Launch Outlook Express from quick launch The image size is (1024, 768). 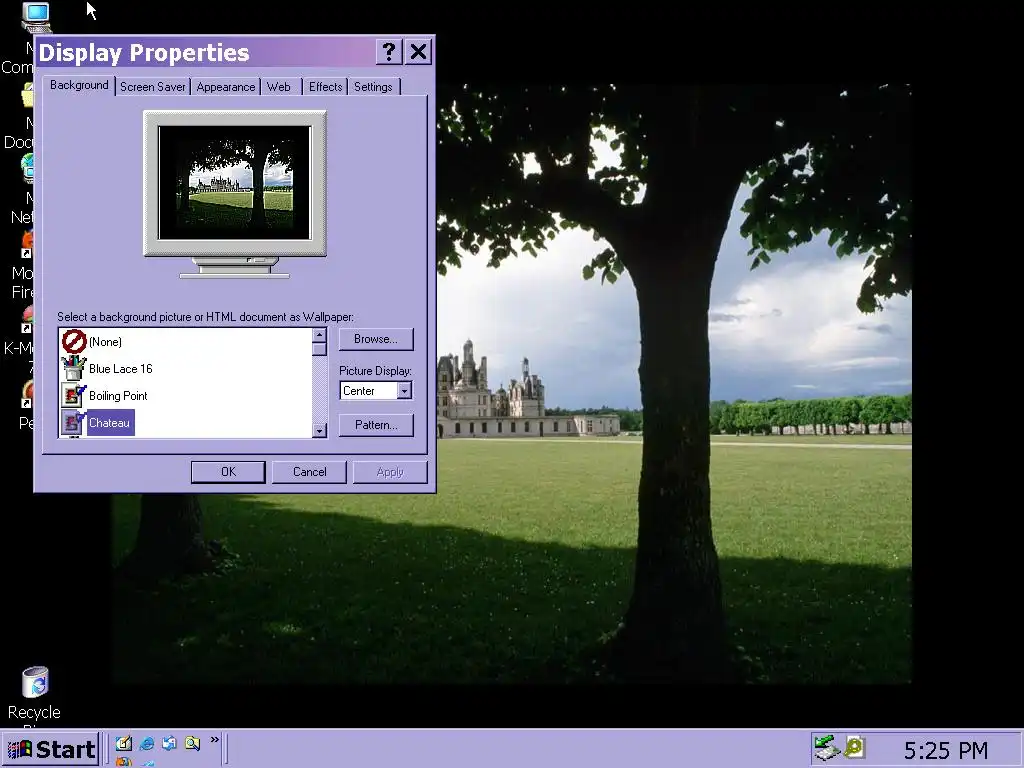pos(169,743)
